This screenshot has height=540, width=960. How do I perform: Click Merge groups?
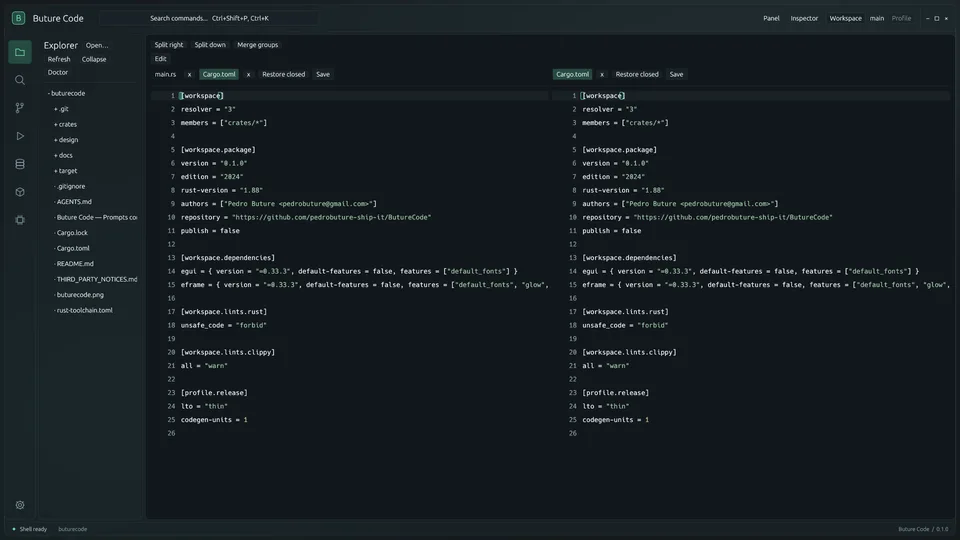(257, 45)
